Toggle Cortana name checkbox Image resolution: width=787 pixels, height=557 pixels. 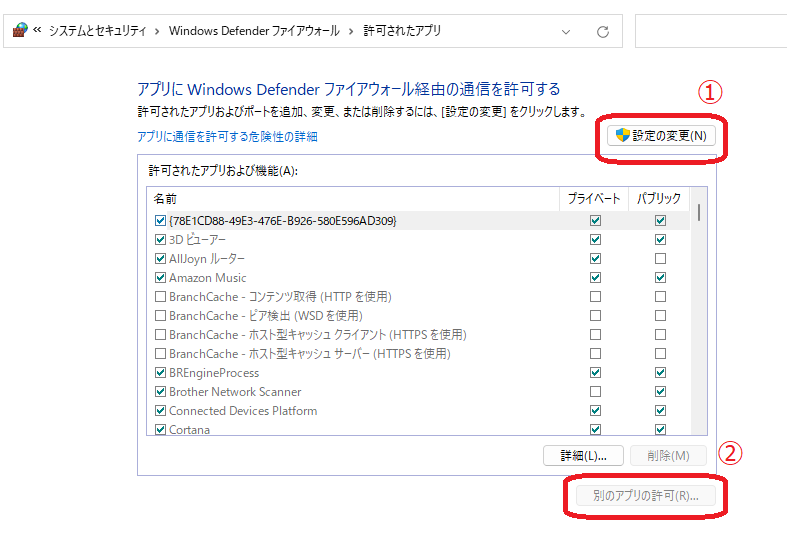160,430
